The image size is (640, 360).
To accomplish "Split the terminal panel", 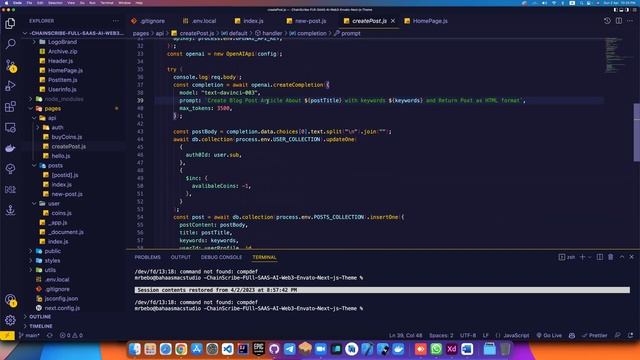I will (x=600, y=257).
